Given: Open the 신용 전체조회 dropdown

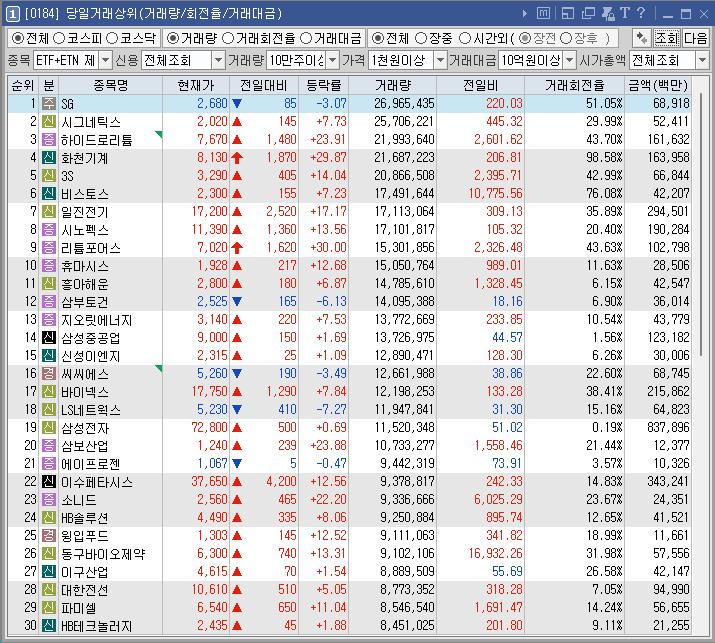Looking at the screenshot, I should coord(218,60).
